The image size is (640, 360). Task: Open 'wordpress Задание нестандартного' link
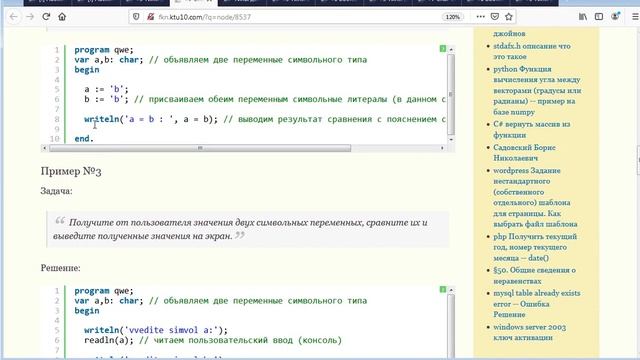535,197
